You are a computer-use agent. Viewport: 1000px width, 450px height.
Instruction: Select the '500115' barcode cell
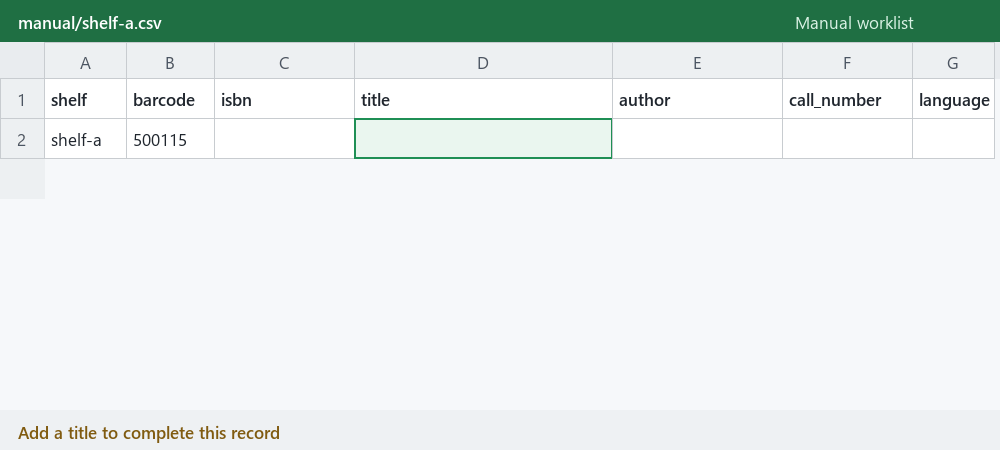coord(170,139)
